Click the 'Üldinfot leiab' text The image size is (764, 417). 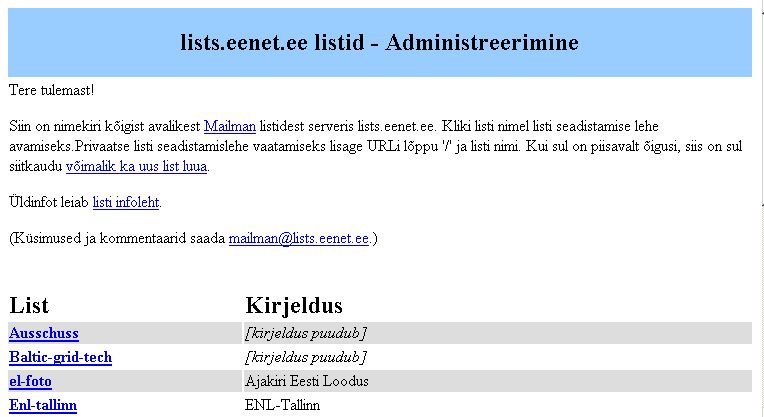[49, 202]
